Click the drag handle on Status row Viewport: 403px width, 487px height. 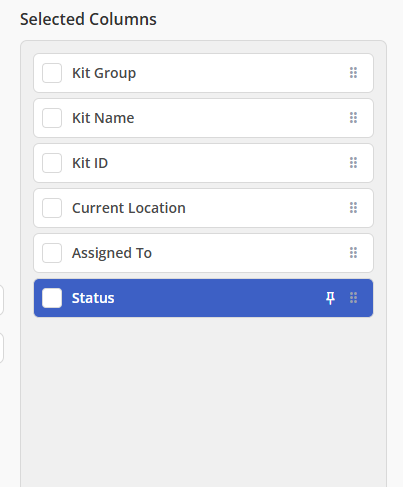coord(353,298)
